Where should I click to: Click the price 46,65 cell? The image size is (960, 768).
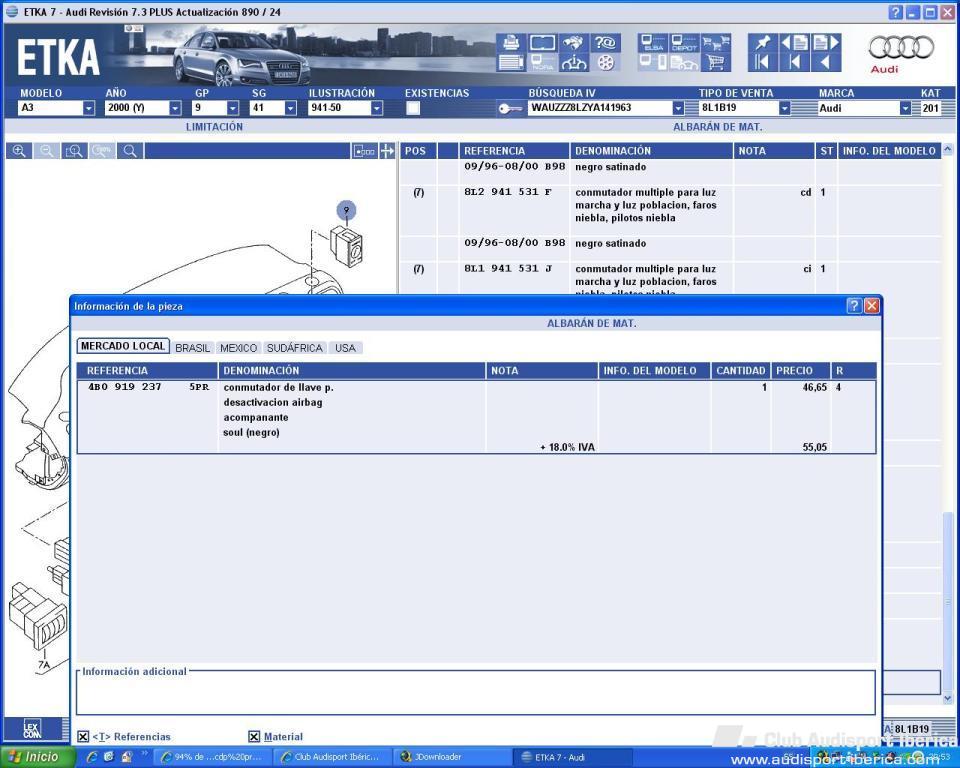[x=814, y=387]
